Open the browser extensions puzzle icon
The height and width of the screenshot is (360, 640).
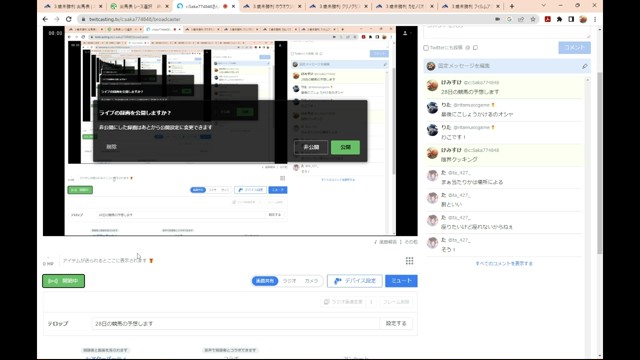pyautogui.click(x=559, y=19)
